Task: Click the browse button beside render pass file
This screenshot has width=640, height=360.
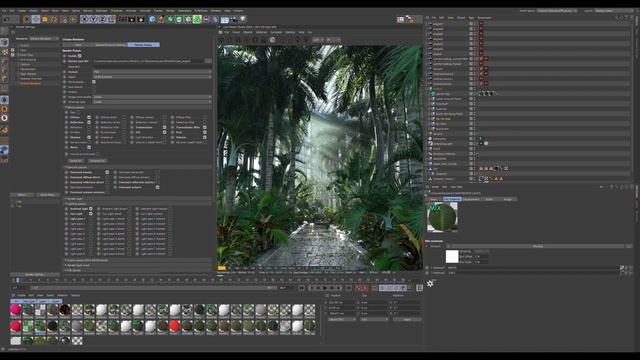Action: [x=208, y=61]
